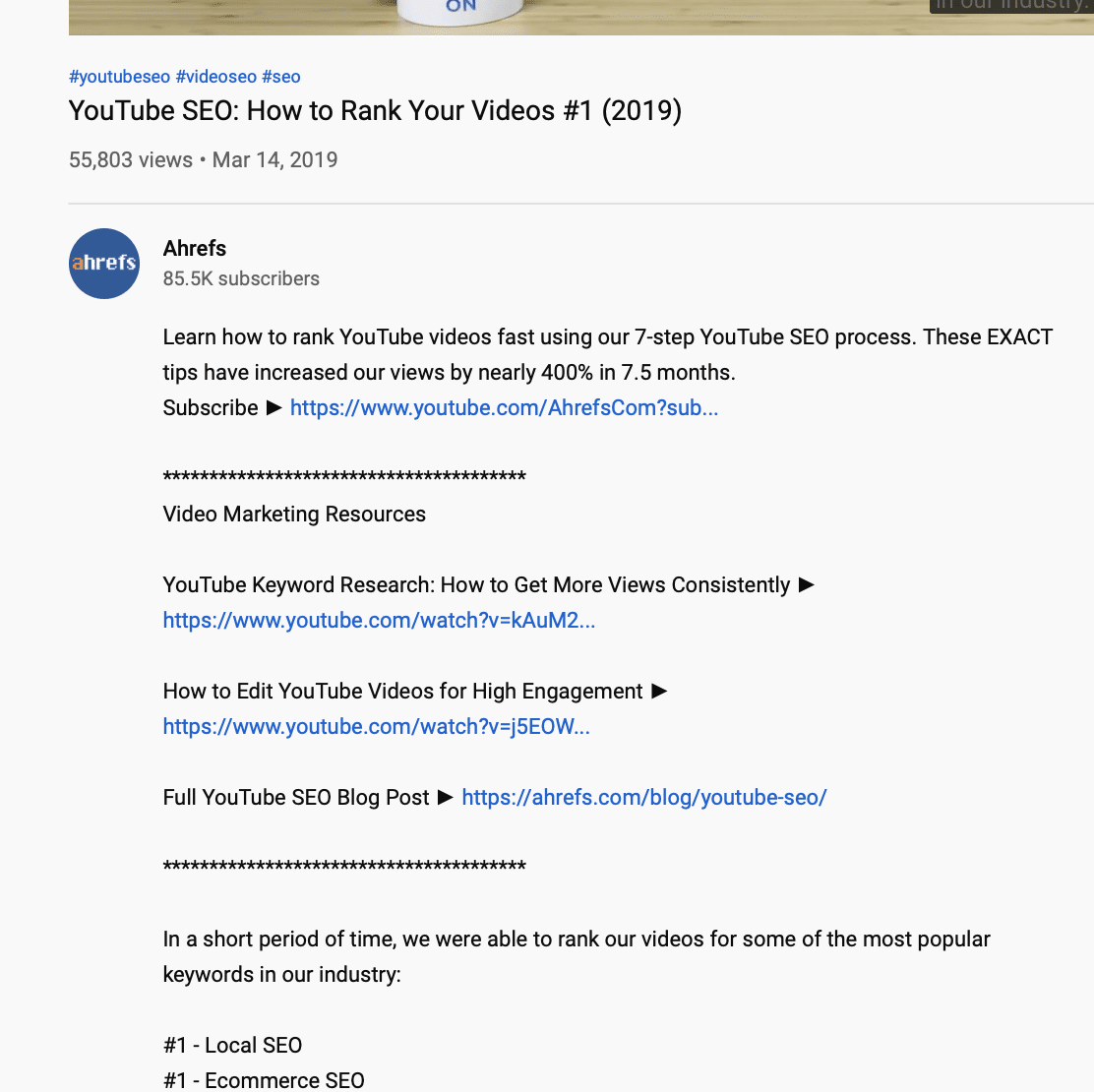The width and height of the screenshot is (1094, 1092).
Task: Open the watch?v=j5EOW video editing link
Action: 377,726
